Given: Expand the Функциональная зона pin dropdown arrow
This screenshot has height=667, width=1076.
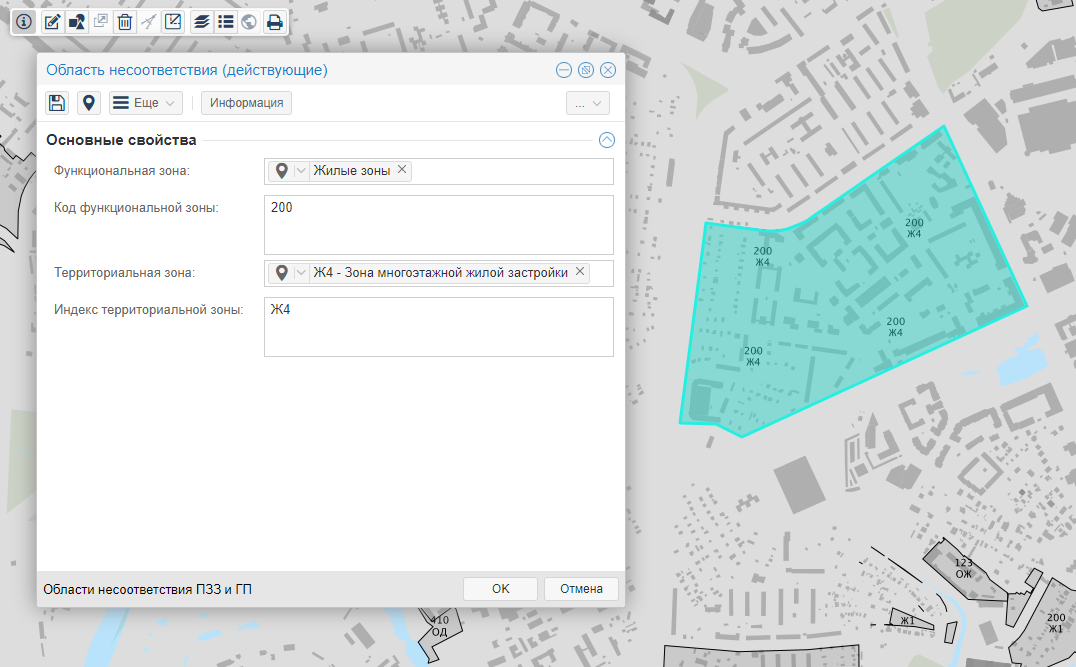Looking at the screenshot, I should (x=301, y=171).
